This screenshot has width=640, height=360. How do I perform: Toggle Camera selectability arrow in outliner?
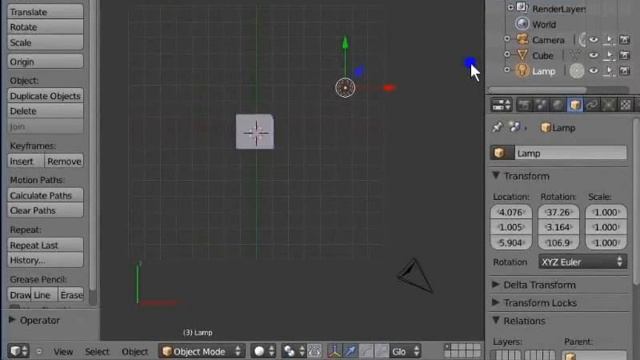coord(609,40)
